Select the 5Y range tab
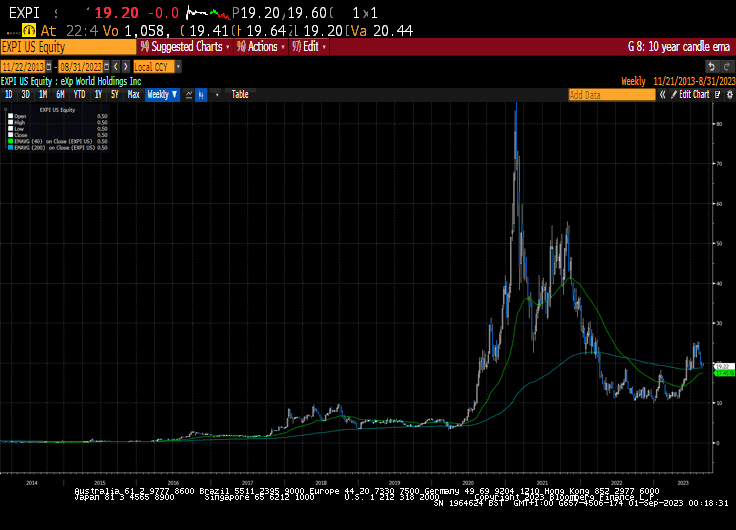Image resolution: width=736 pixels, height=530 pixels. coord(115,94)
